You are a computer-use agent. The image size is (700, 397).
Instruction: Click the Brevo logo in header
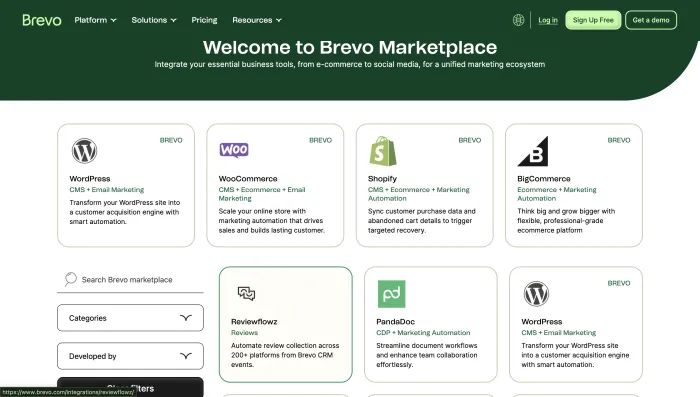tap(42, 20)
